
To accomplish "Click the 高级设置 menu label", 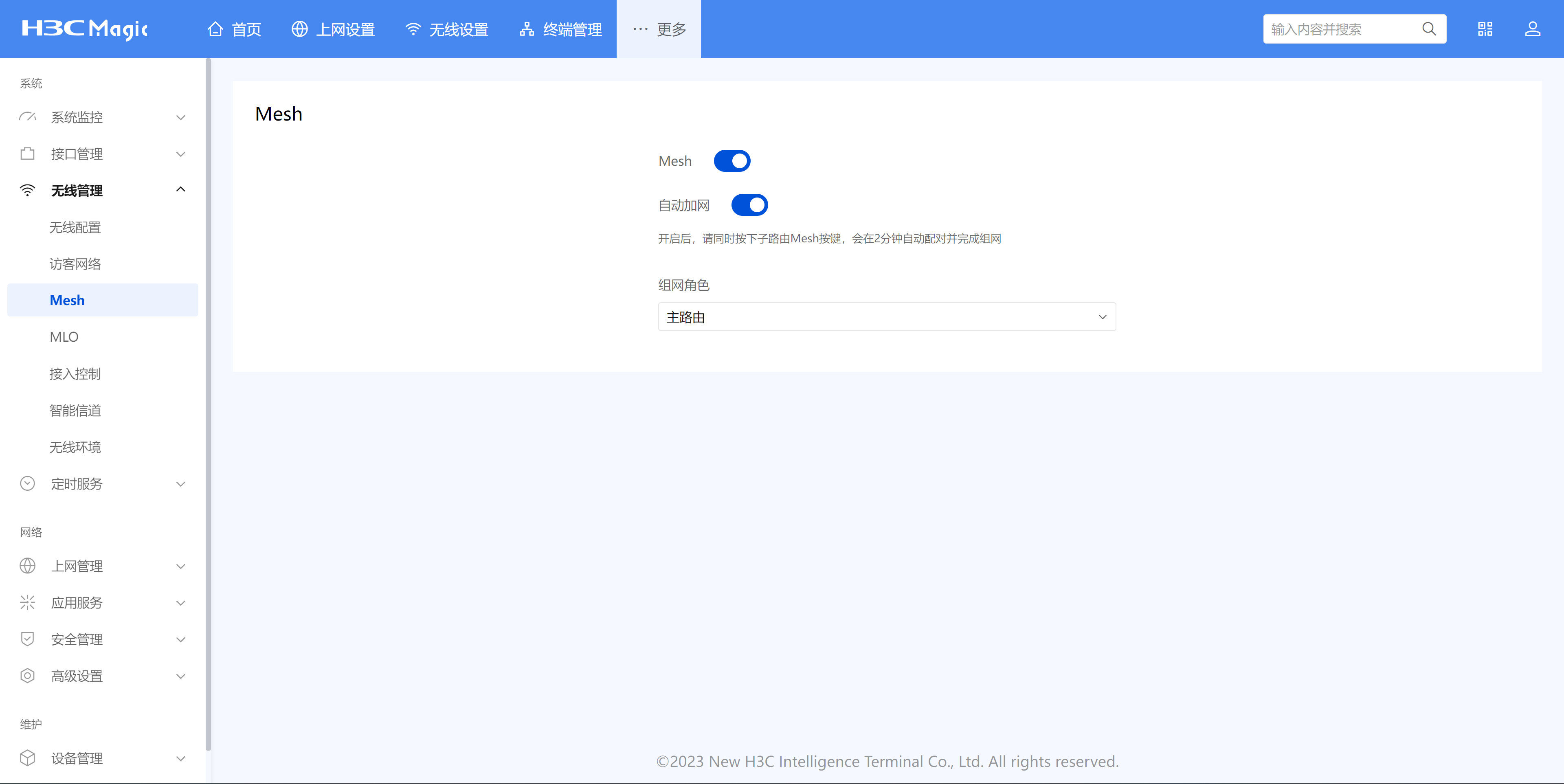I will 77,676.
